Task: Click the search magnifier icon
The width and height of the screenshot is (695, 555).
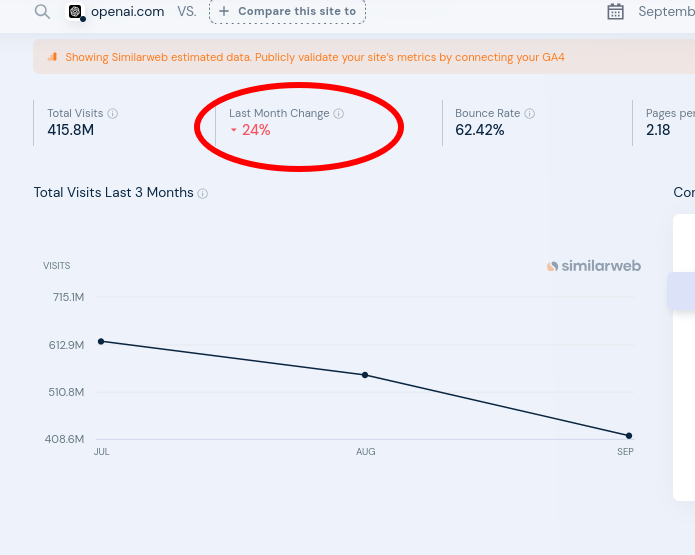Action: (42, 11)
